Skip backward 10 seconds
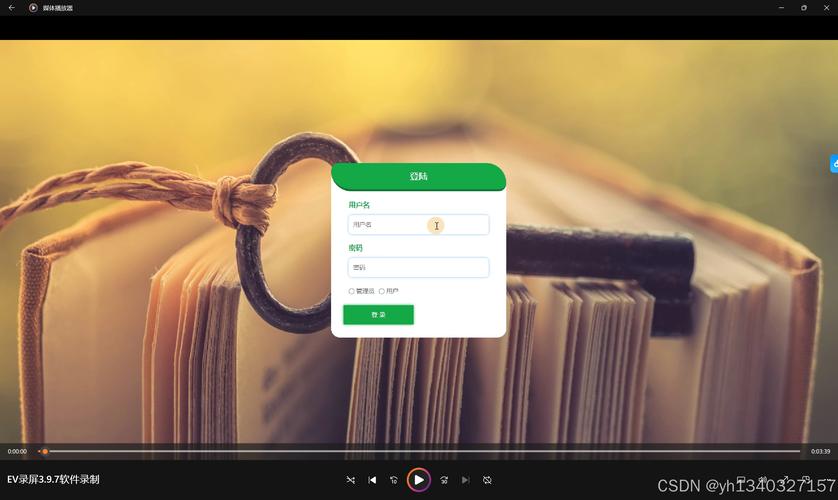The height and width of the screenshot is (500, 838). 394,480
